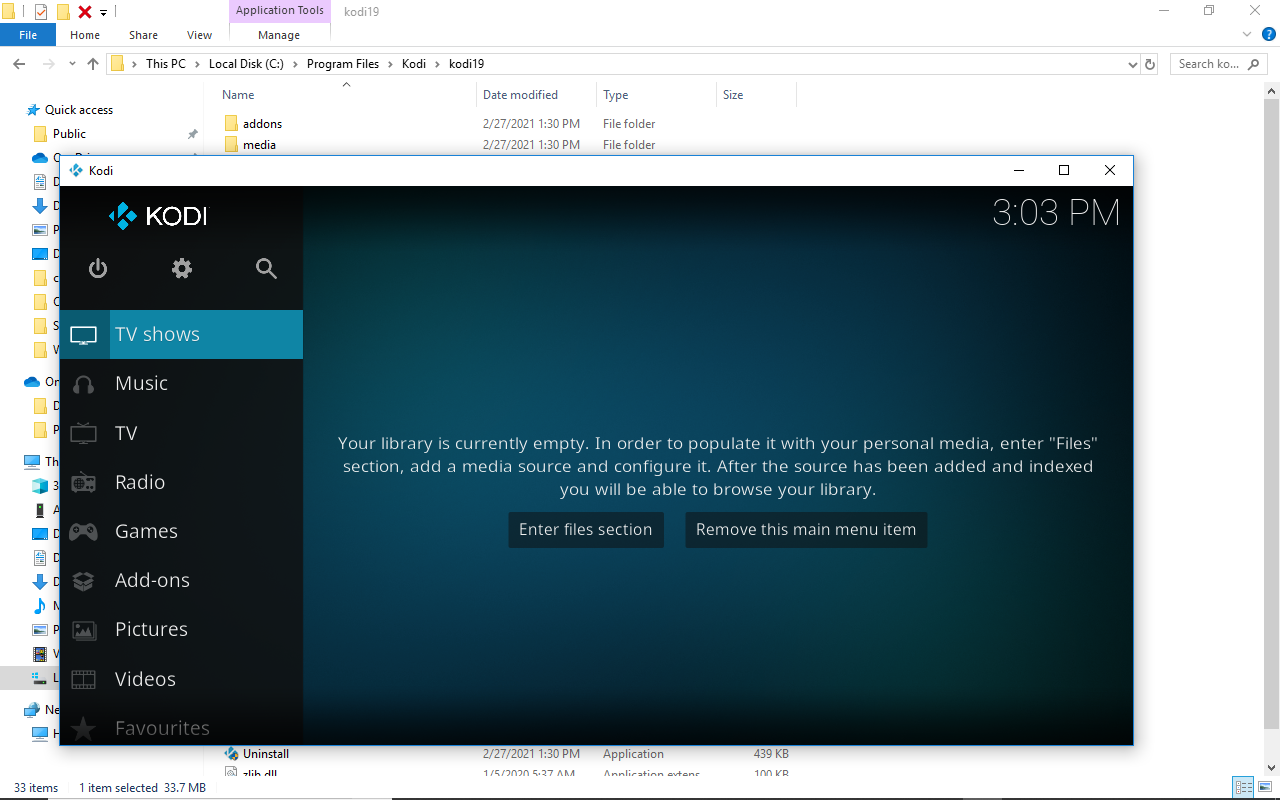The height and width of the screenshot is (800, 1280).
Task: Click the Favourites star icon
Action: tap(84, 729)
